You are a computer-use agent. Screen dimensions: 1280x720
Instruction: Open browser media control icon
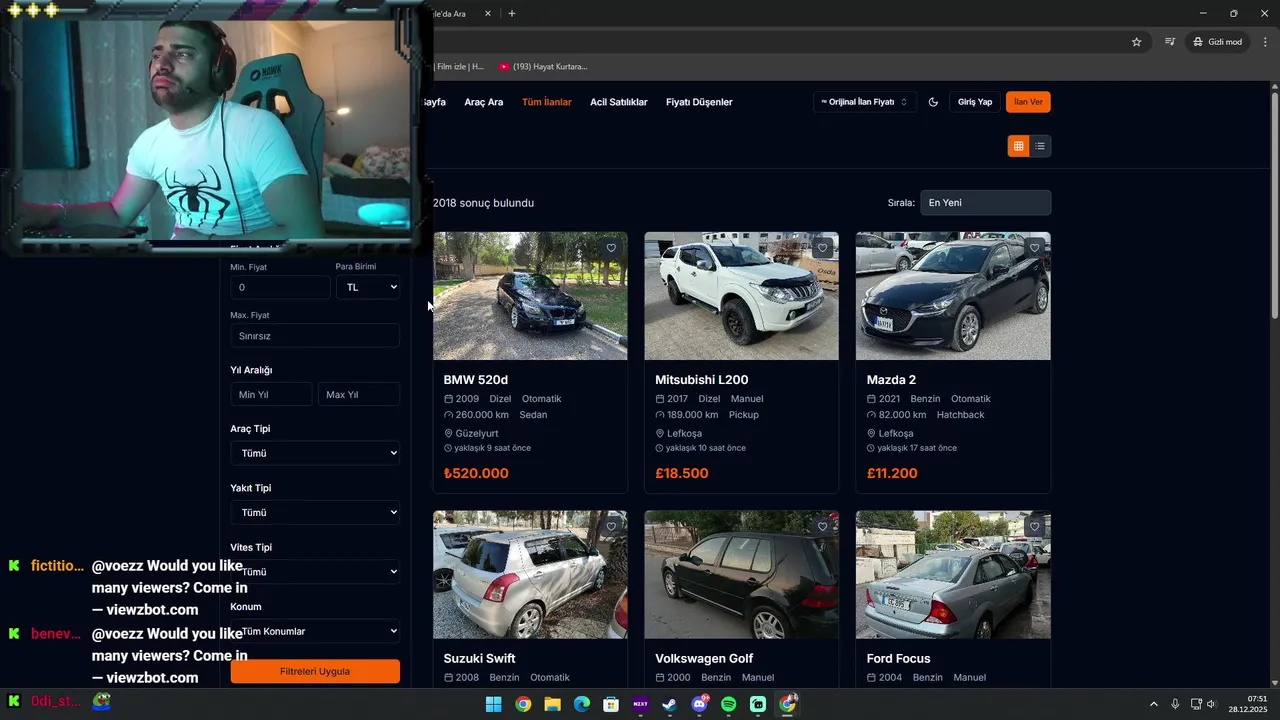click(1169, 42)
